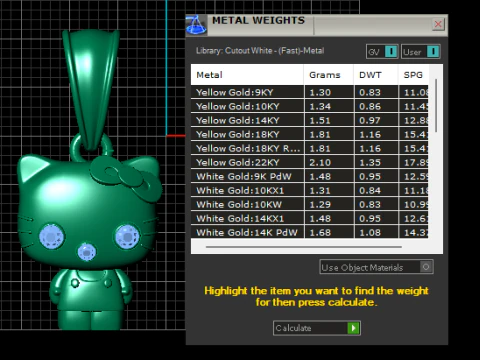480x360 pixels.
Task: Click the green arrow on the Calculate button
Action: (353, 328)
